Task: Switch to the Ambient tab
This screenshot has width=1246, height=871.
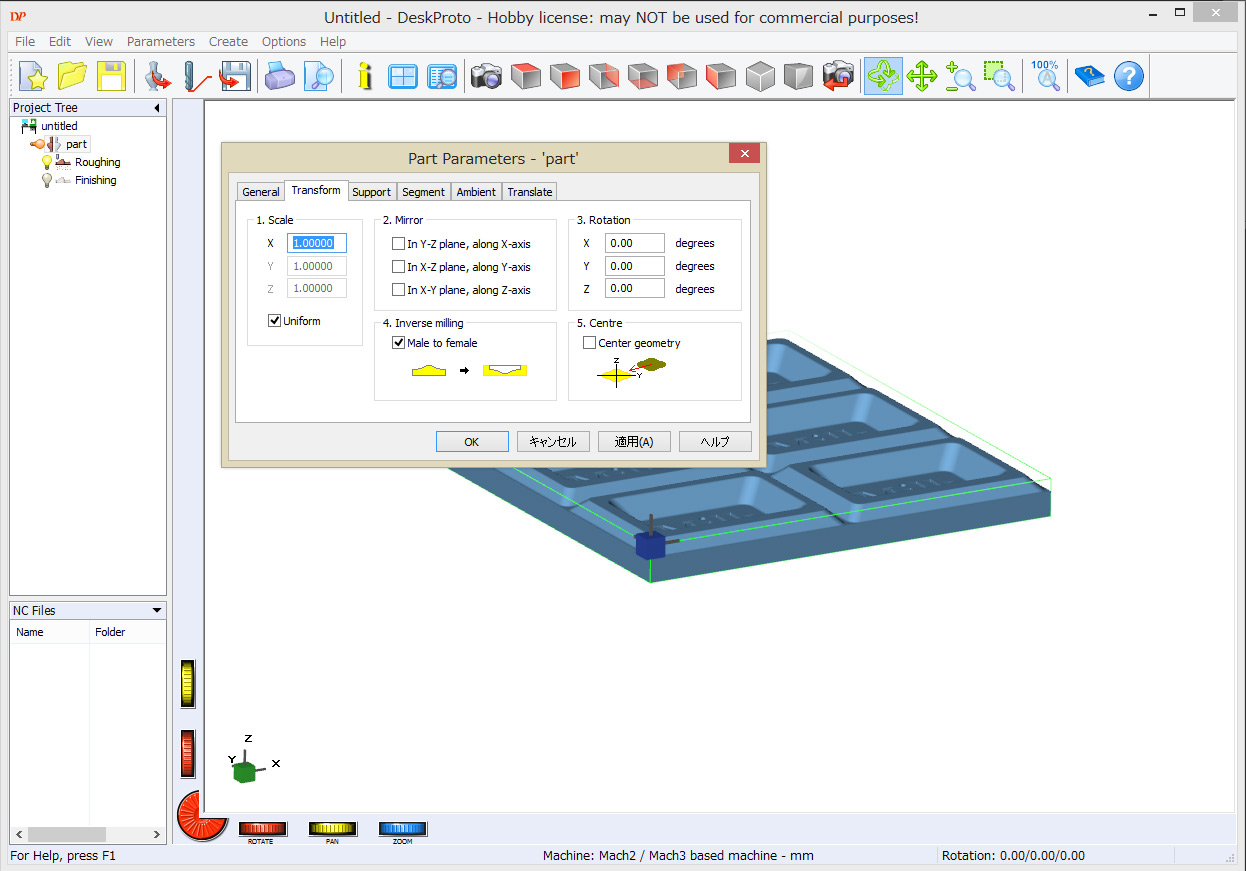Action: click(x=476, y=192)
